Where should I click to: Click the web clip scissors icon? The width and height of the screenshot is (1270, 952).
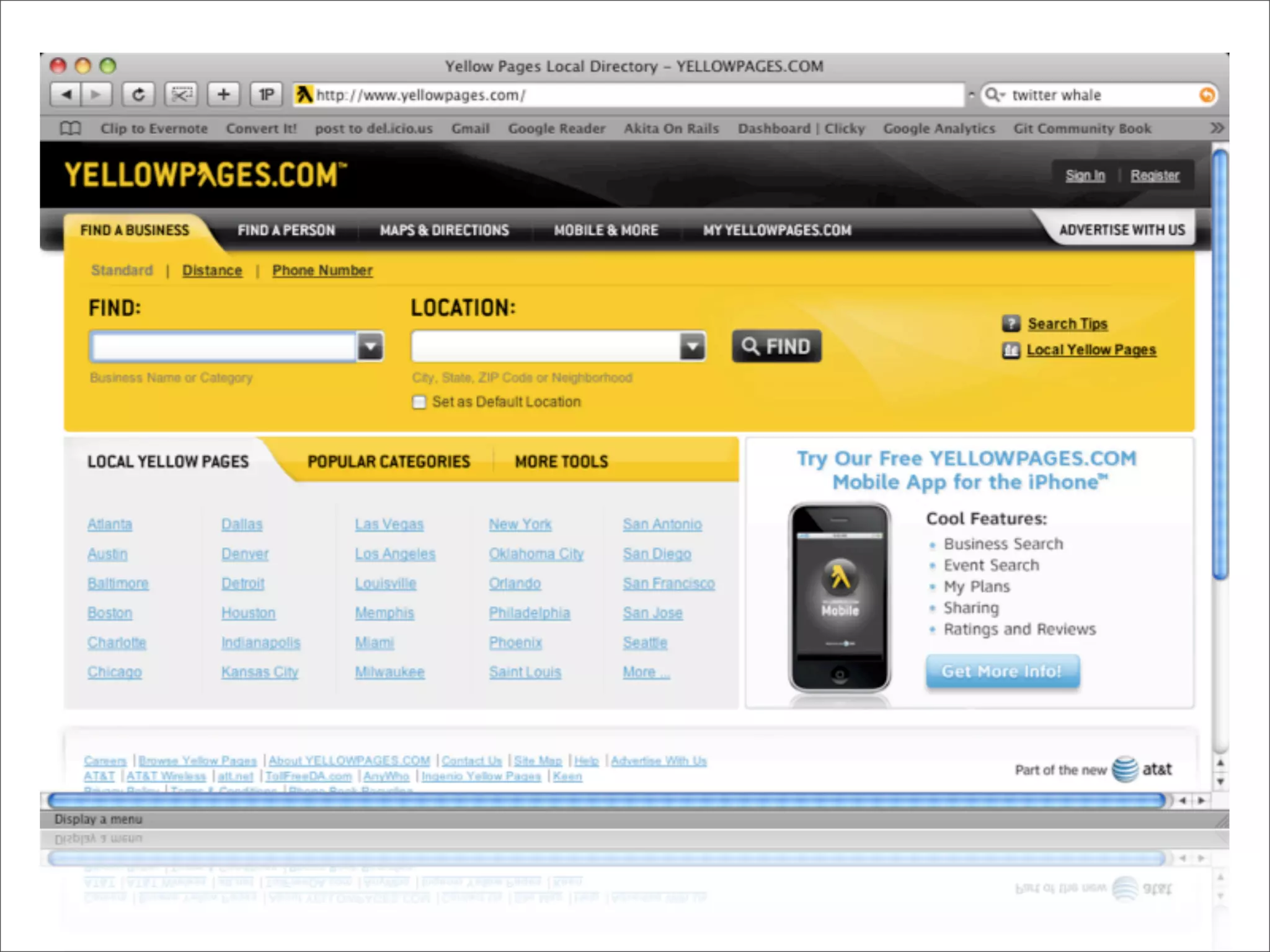point(181,95)
